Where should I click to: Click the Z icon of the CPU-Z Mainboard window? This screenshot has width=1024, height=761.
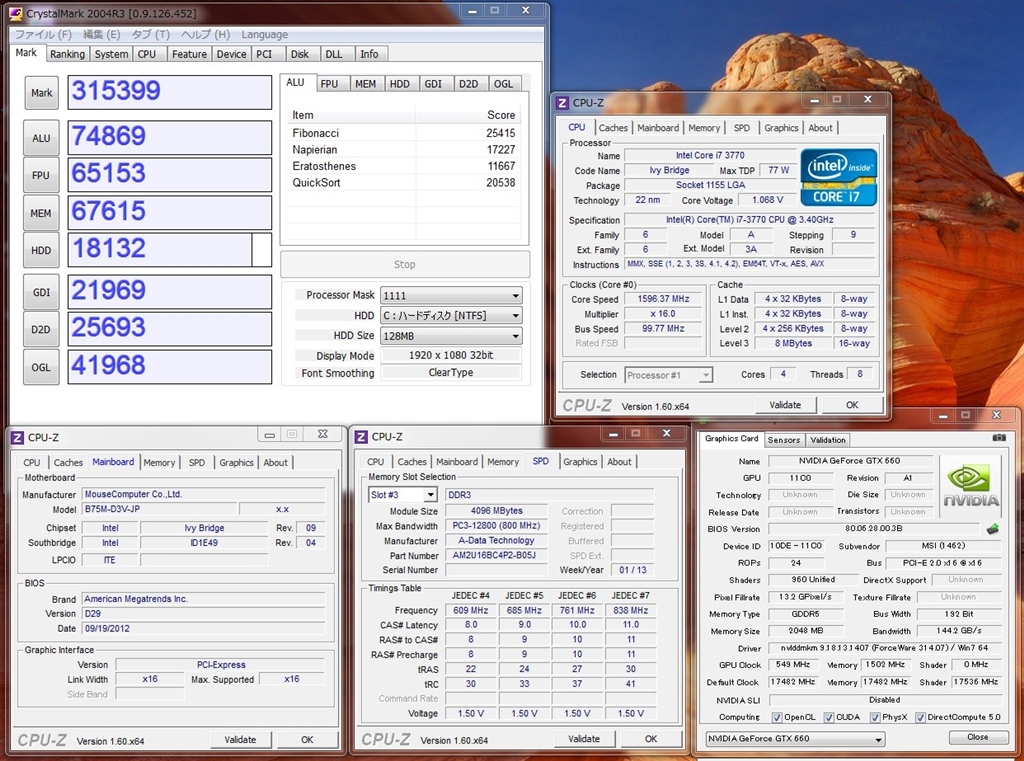tap(18, 437)
